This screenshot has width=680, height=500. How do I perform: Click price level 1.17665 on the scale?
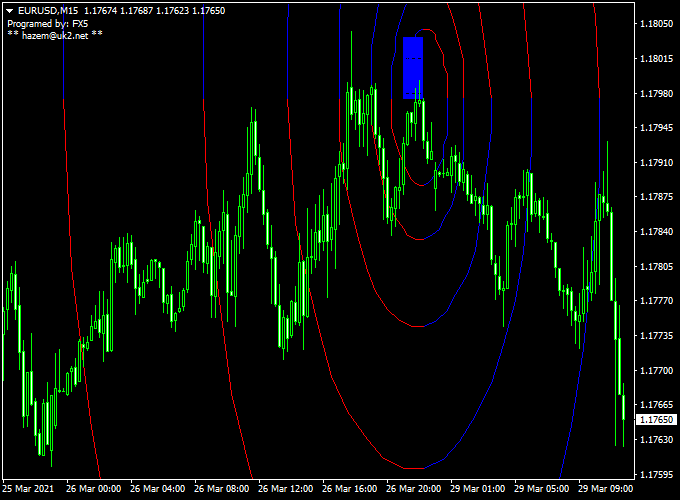pos(657,405)
